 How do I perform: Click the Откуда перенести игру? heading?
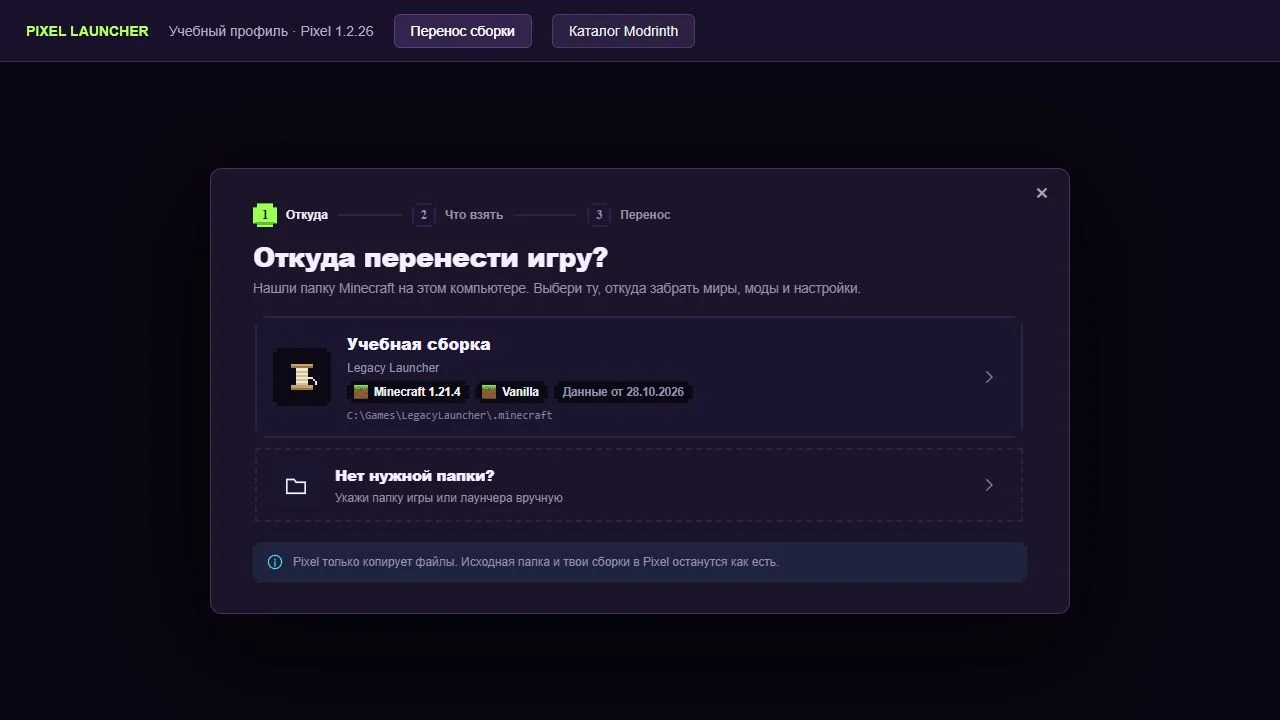(430, 258)
